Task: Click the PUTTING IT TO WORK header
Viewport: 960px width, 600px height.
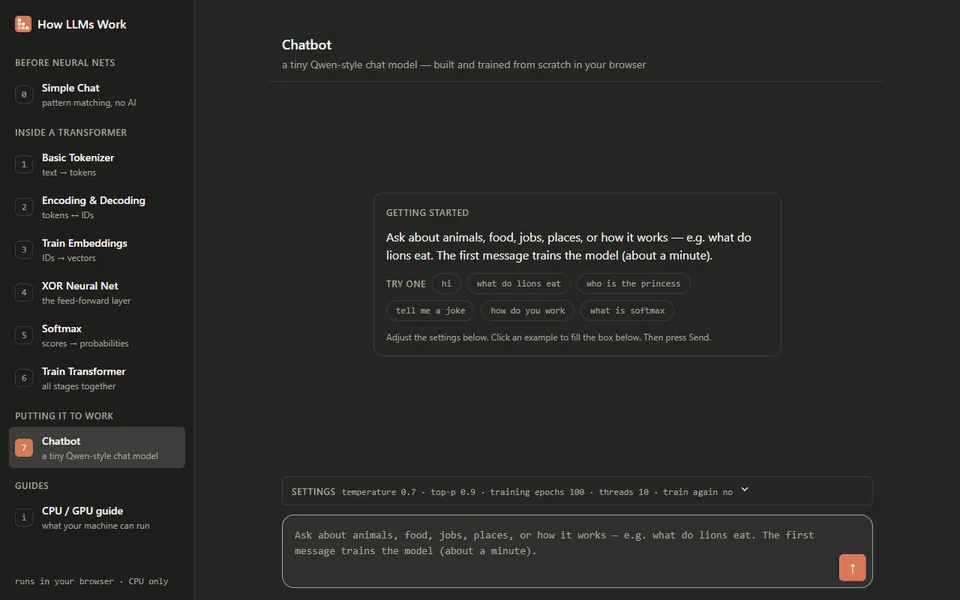Action: coord(64,416)
